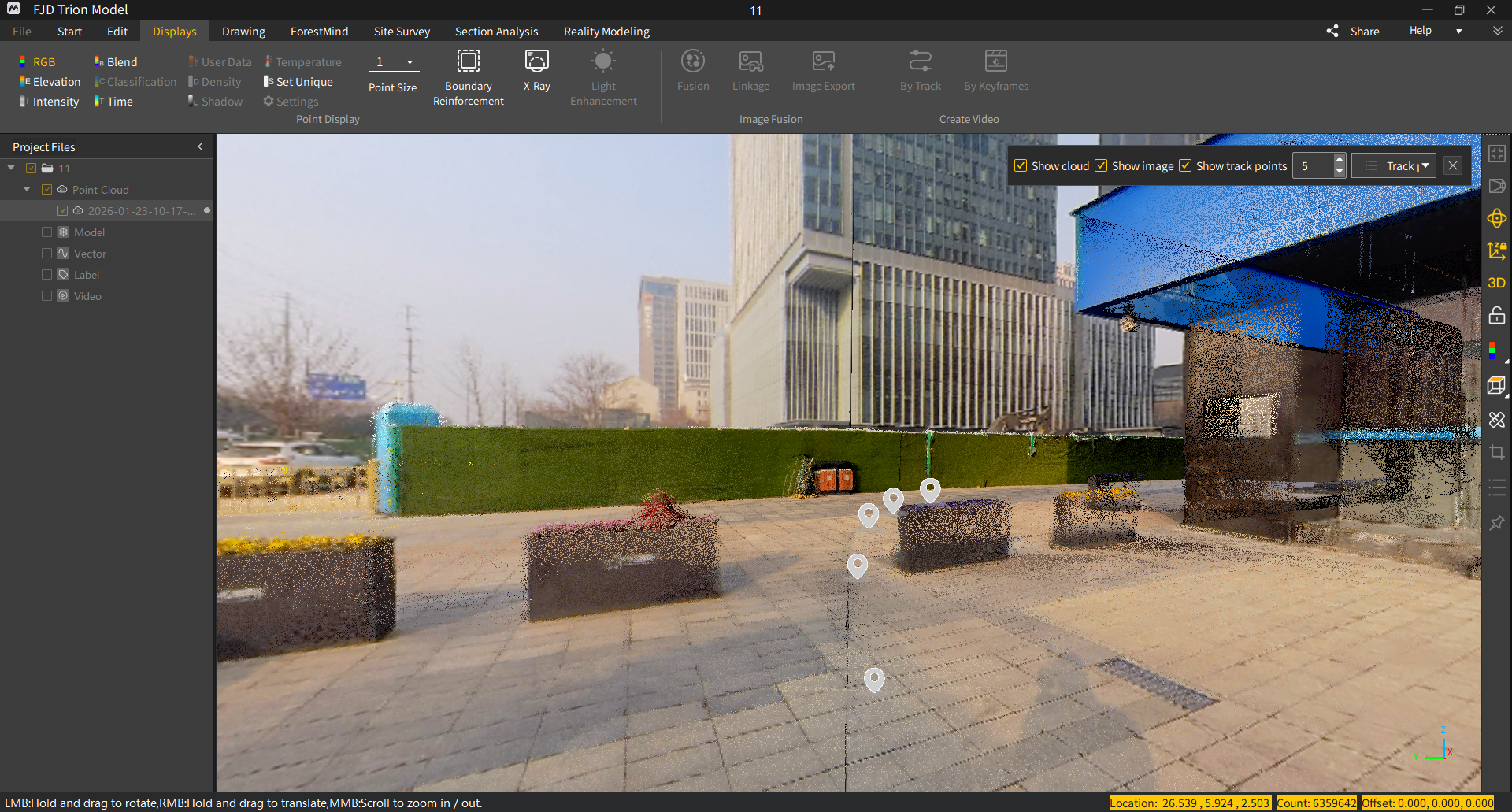Open the Section Analysis tab
1512x812 pixels.
496,32
